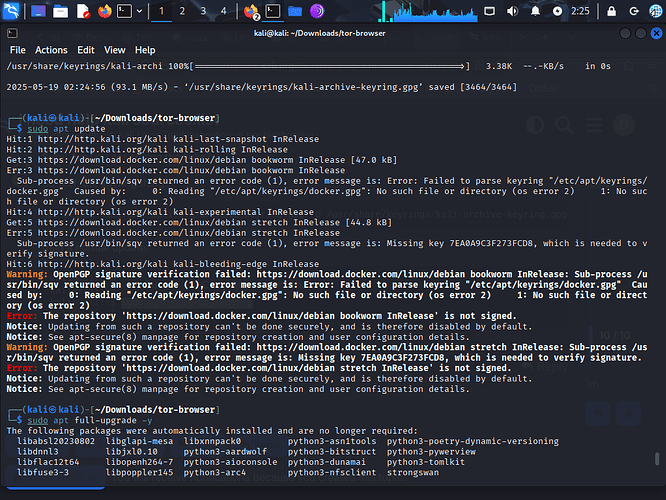Focus the Tor Browser taskbar icon
The width and height of the screenshot is (666, 500).
pyautogui.click(x=317, y=11)
